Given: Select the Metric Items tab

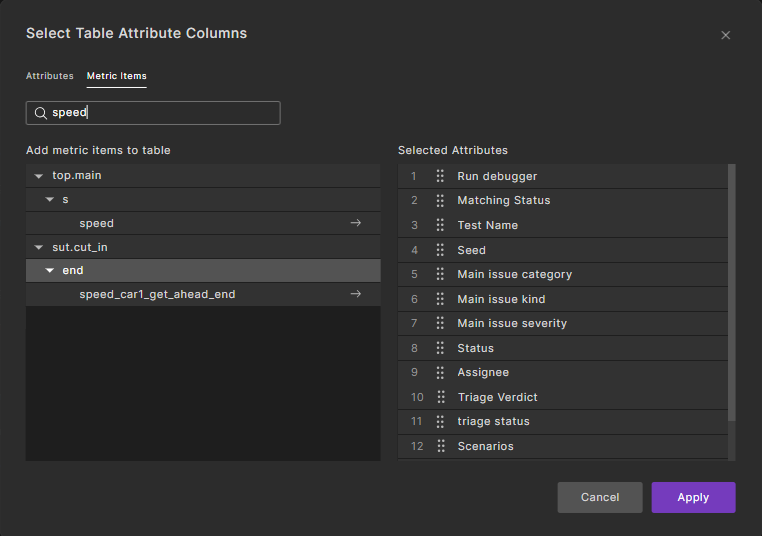Looking at the screenshot, I should 116,76.
